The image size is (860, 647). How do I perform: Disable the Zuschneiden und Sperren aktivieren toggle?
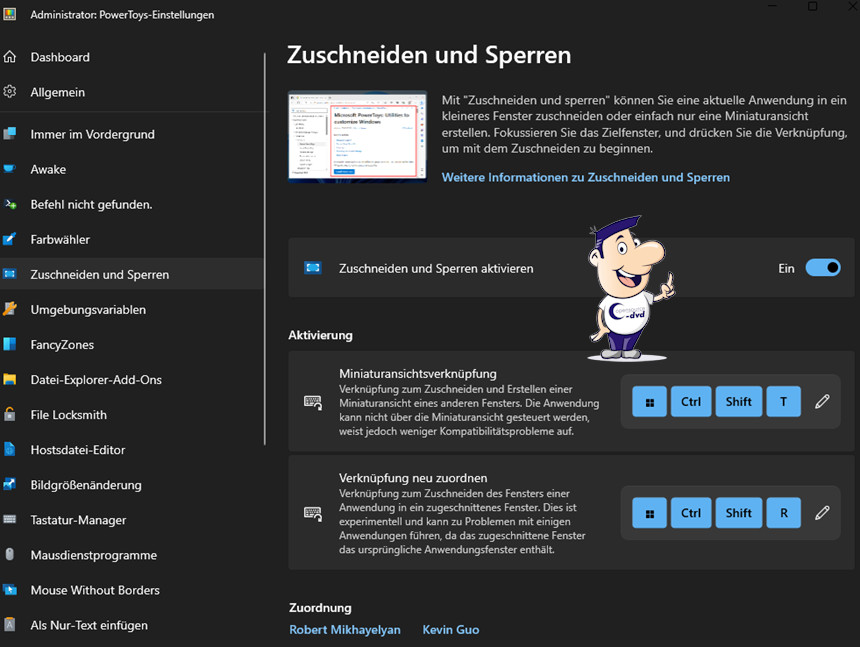coord(823,268)
